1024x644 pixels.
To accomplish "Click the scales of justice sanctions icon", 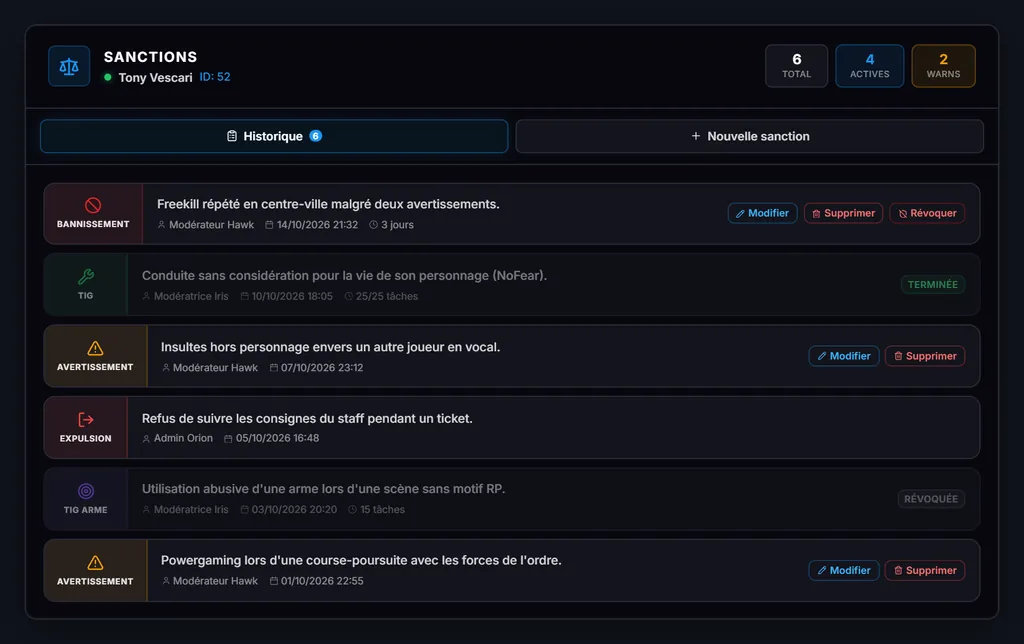I will [x=69, y=66].
